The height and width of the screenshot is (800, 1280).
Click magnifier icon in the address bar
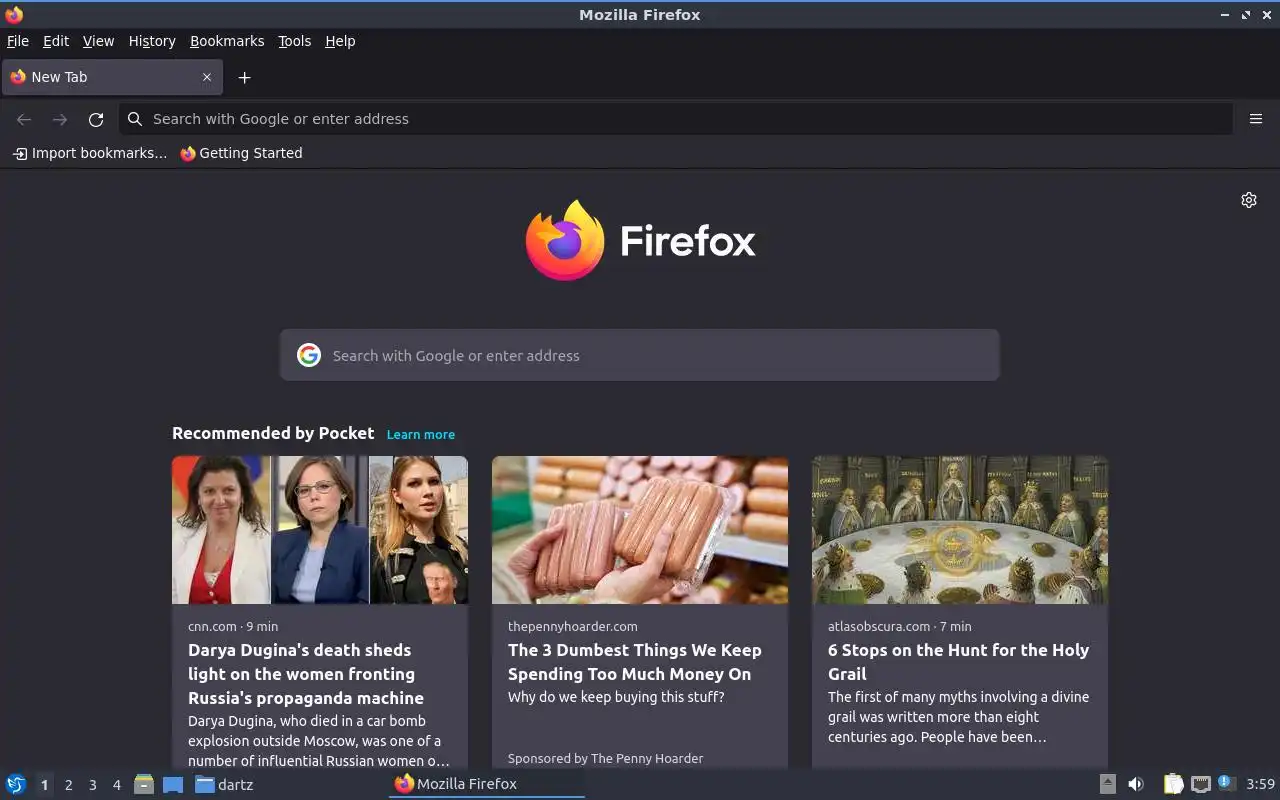pyautogui.click(x=135, y=119)
